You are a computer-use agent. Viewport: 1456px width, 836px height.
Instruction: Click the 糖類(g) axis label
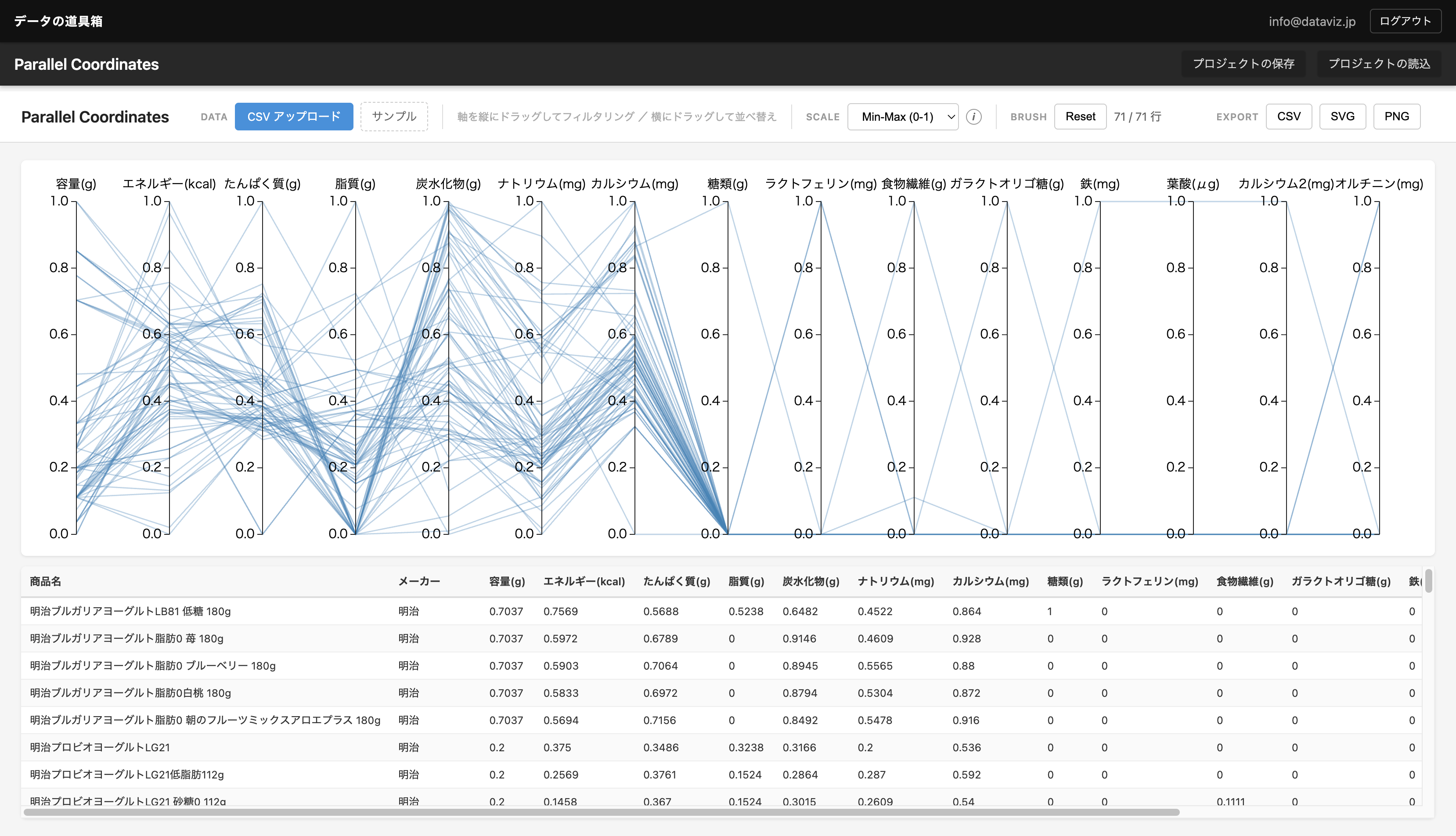pyautogui.click(x=727, y=184)
